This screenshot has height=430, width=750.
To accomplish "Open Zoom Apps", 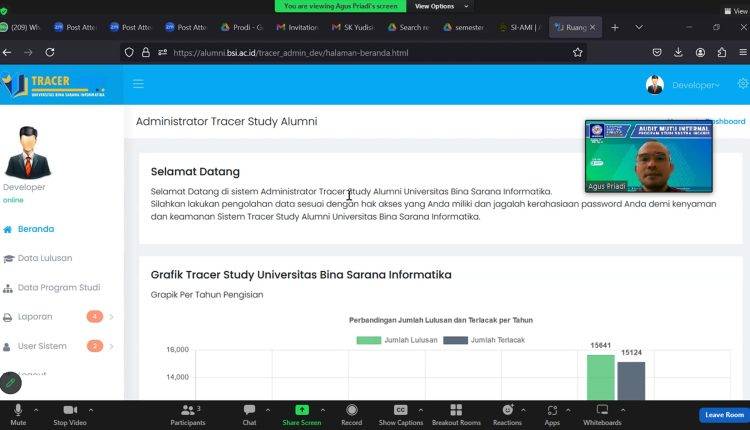I will point(552,415).
